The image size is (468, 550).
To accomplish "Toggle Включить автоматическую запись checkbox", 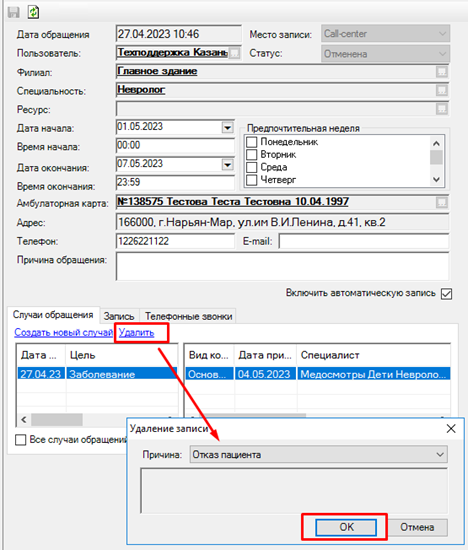I will pos(446,294).
